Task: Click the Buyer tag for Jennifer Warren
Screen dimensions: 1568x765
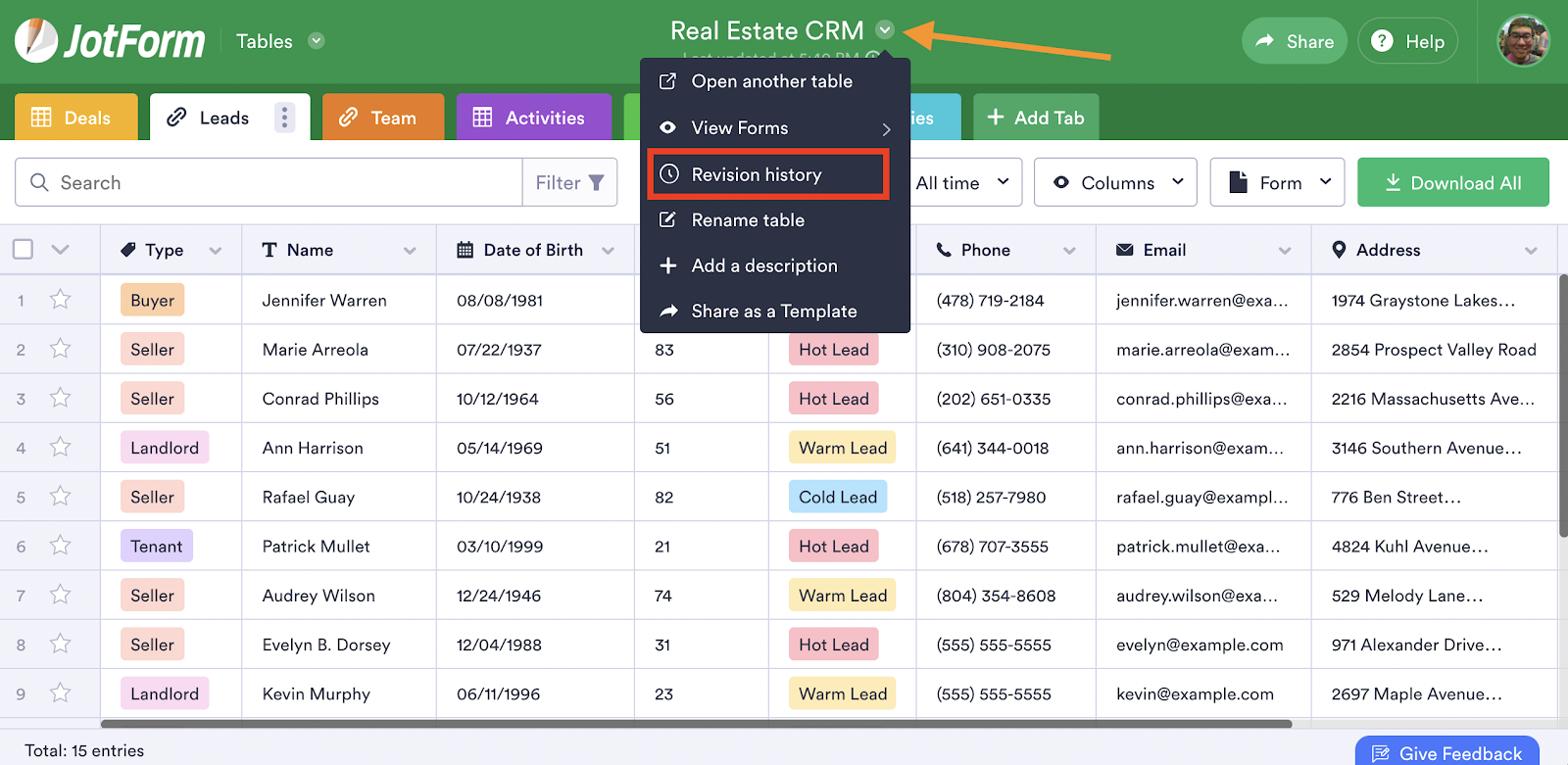Action: coord(153,300)
